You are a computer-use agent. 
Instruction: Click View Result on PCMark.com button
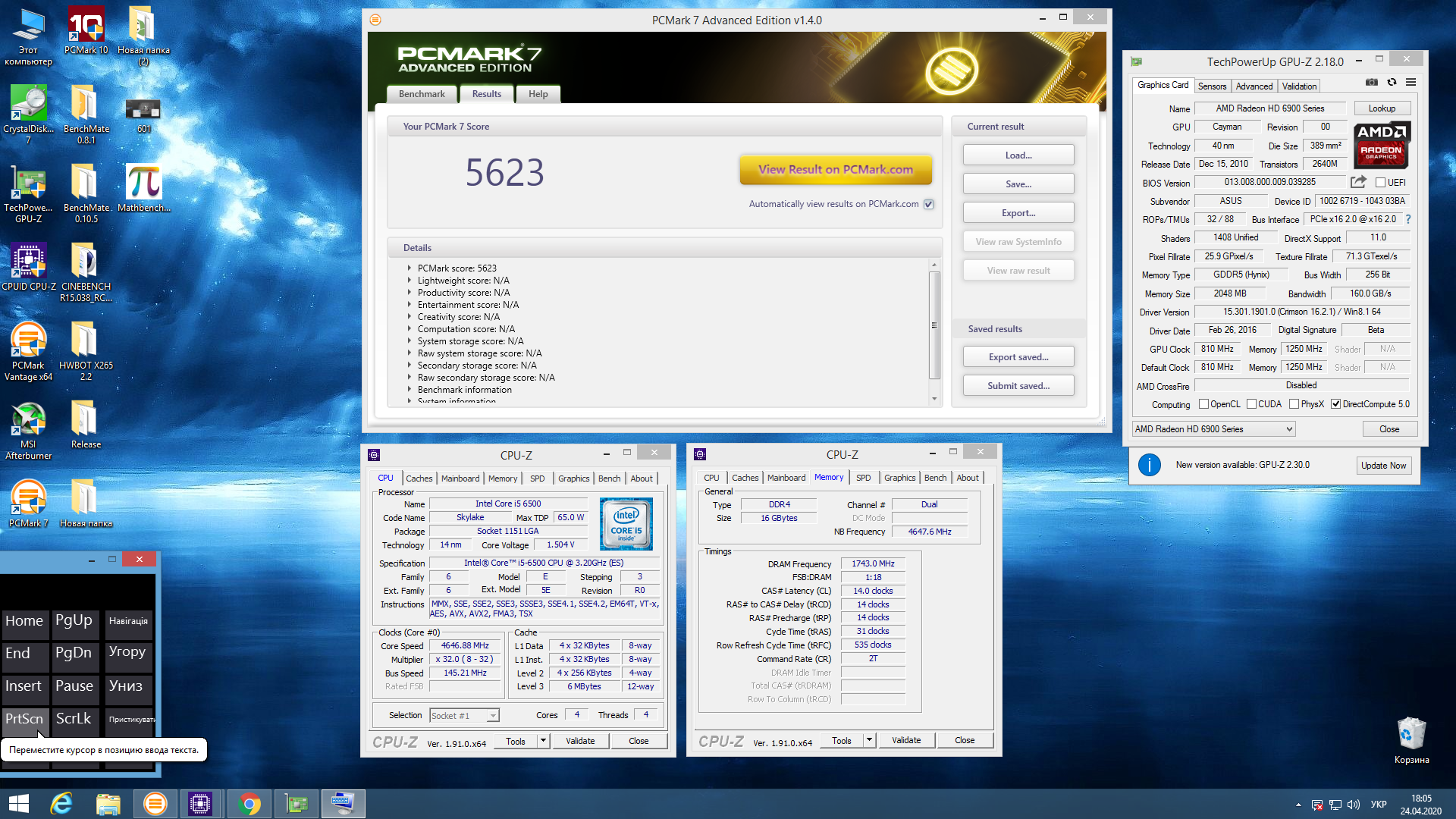[836, 170]
